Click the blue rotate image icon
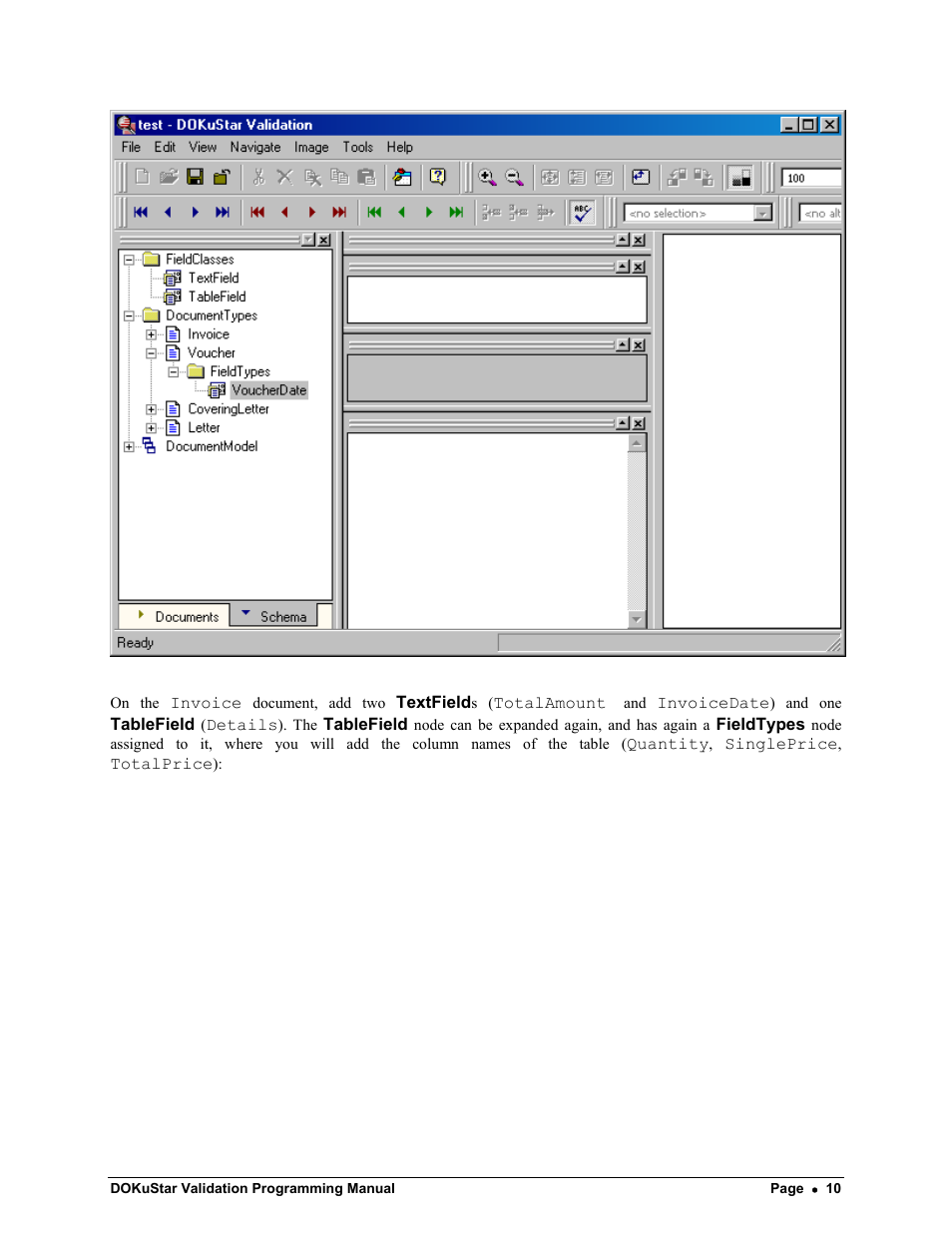The image size is (952, 1233). (x=641, y=177)
